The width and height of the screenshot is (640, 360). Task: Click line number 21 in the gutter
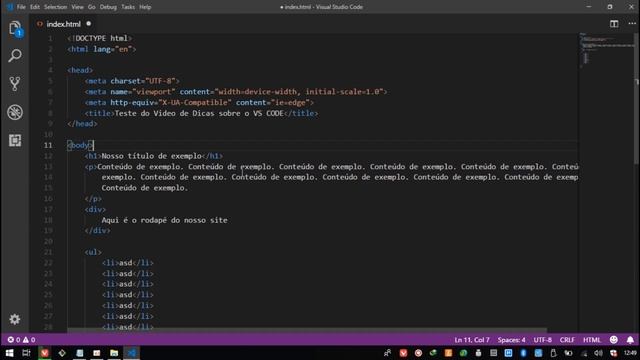point(48,252)
